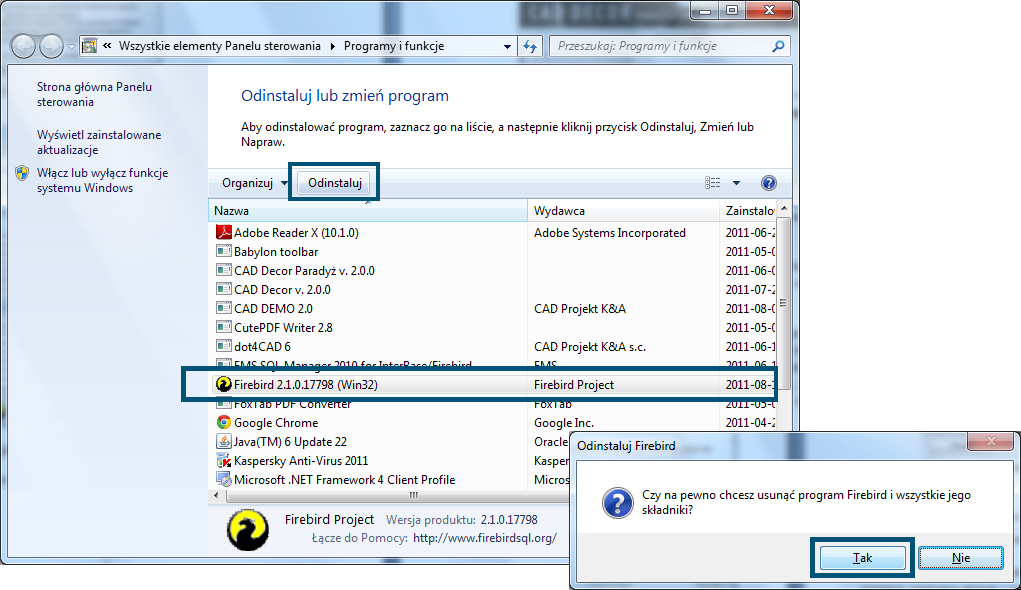Image resolution: width=1021 pixels, height=590 pixels.
Task: Click the dot4CAD 6 program icon
Action: (223, 346)
